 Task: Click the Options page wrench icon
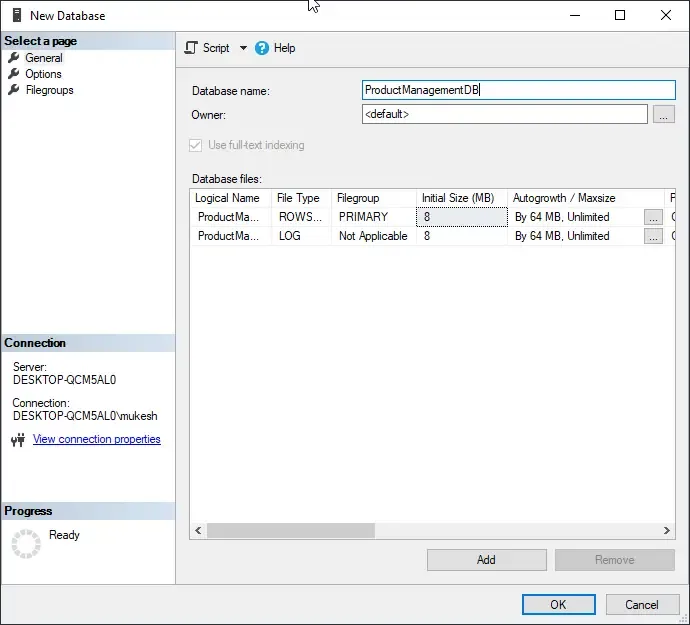coord(14,74)
